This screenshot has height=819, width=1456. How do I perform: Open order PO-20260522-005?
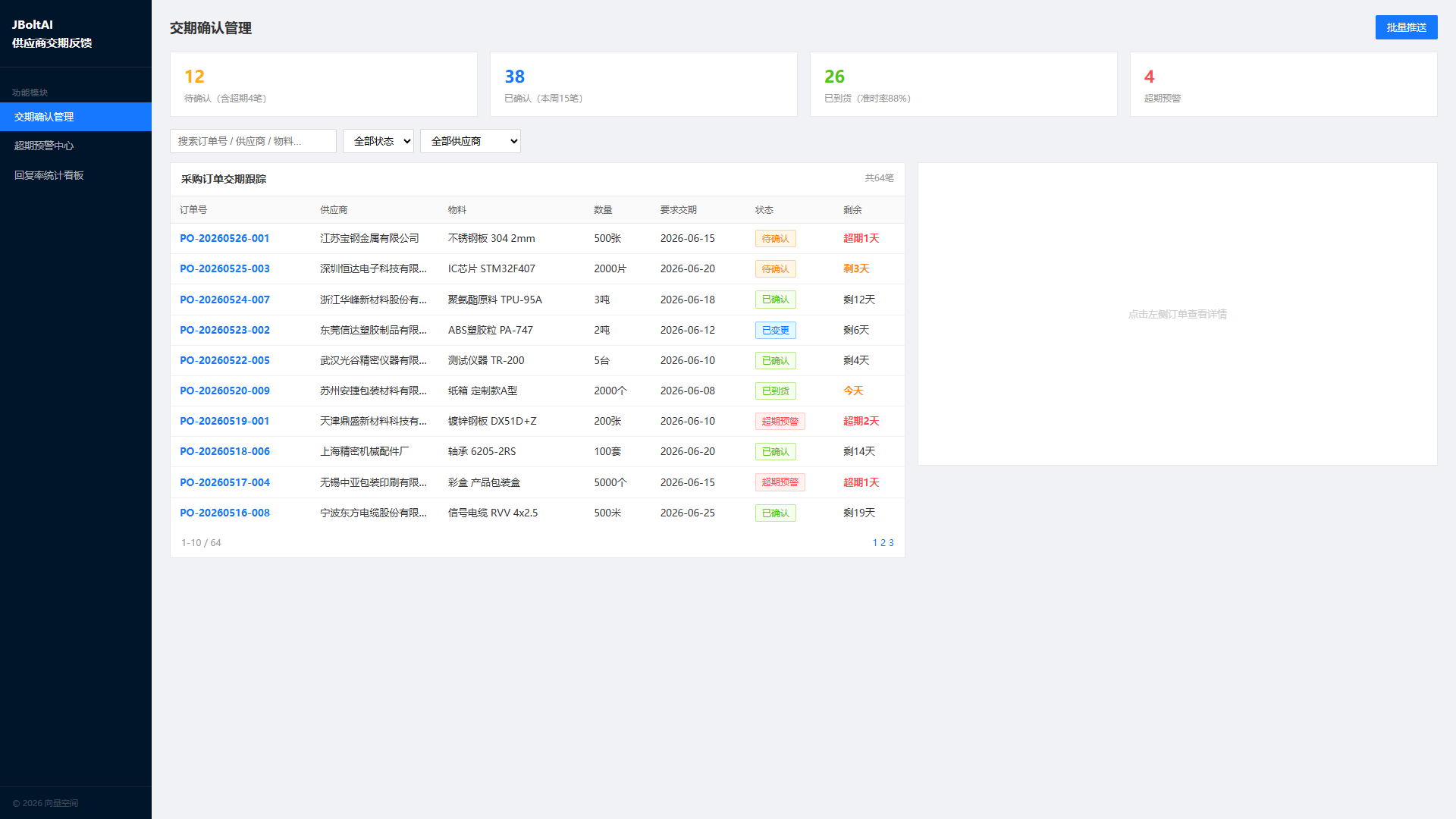tap(224, 360)
